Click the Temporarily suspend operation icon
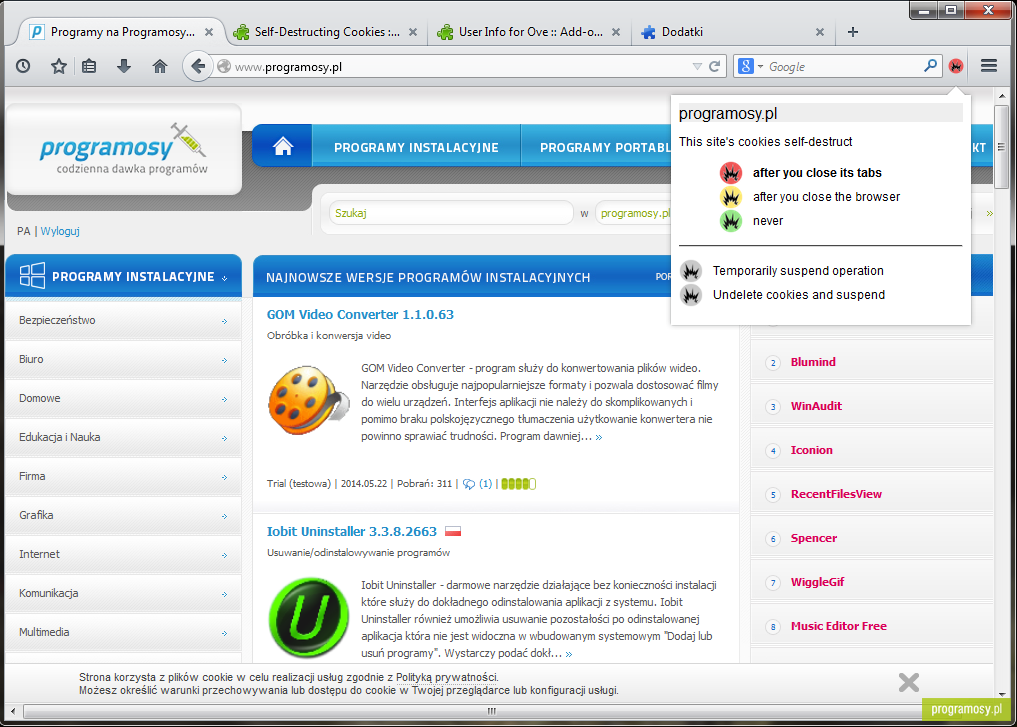The height and width of the screenshot is (727, 1017). 691,270
